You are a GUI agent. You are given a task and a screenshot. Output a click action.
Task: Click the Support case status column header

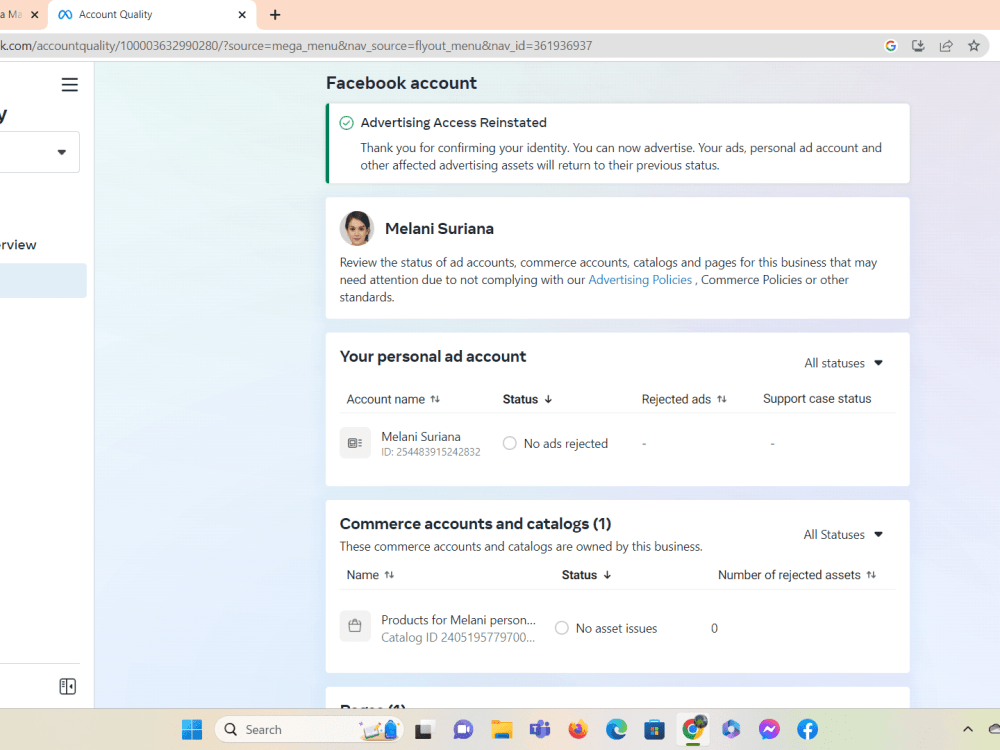[x=817, y=399]
